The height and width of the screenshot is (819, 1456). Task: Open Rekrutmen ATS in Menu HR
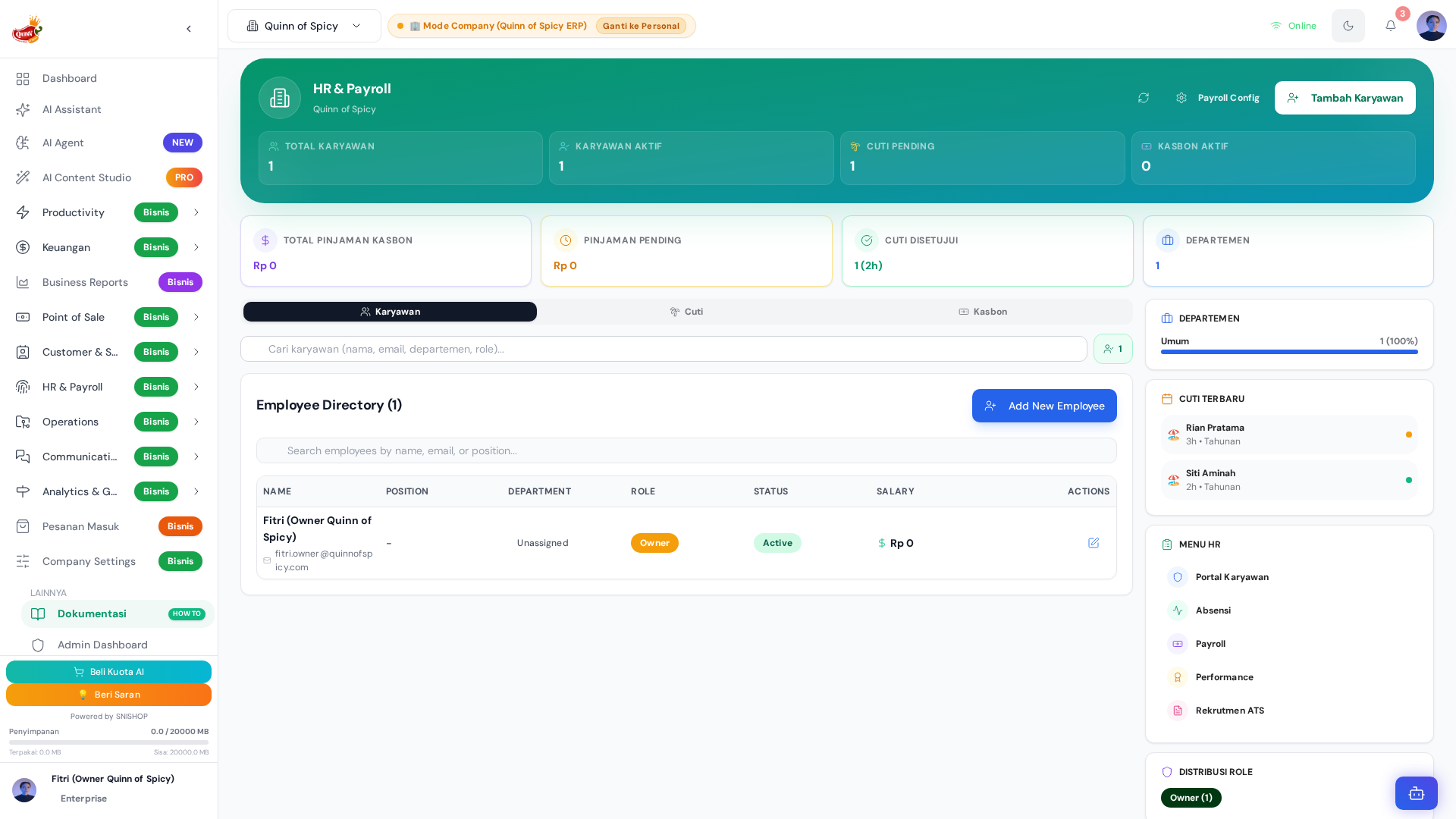(1289, 711)
